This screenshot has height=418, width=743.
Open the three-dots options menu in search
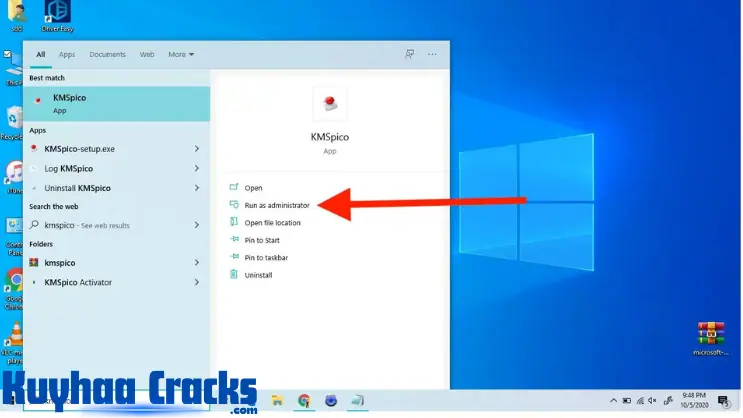point(433,54)
